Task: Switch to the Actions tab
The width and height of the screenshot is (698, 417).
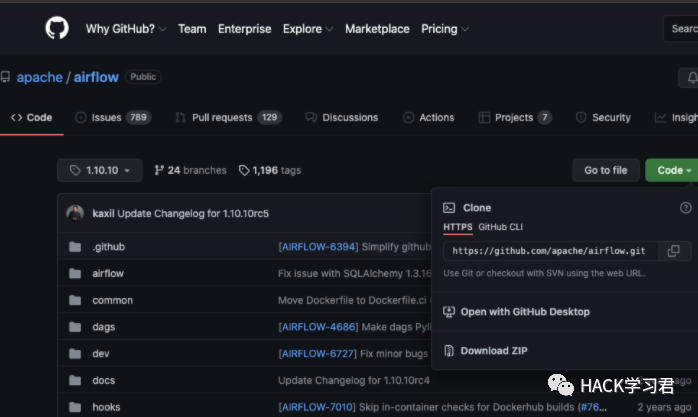Action: [428, 117]
